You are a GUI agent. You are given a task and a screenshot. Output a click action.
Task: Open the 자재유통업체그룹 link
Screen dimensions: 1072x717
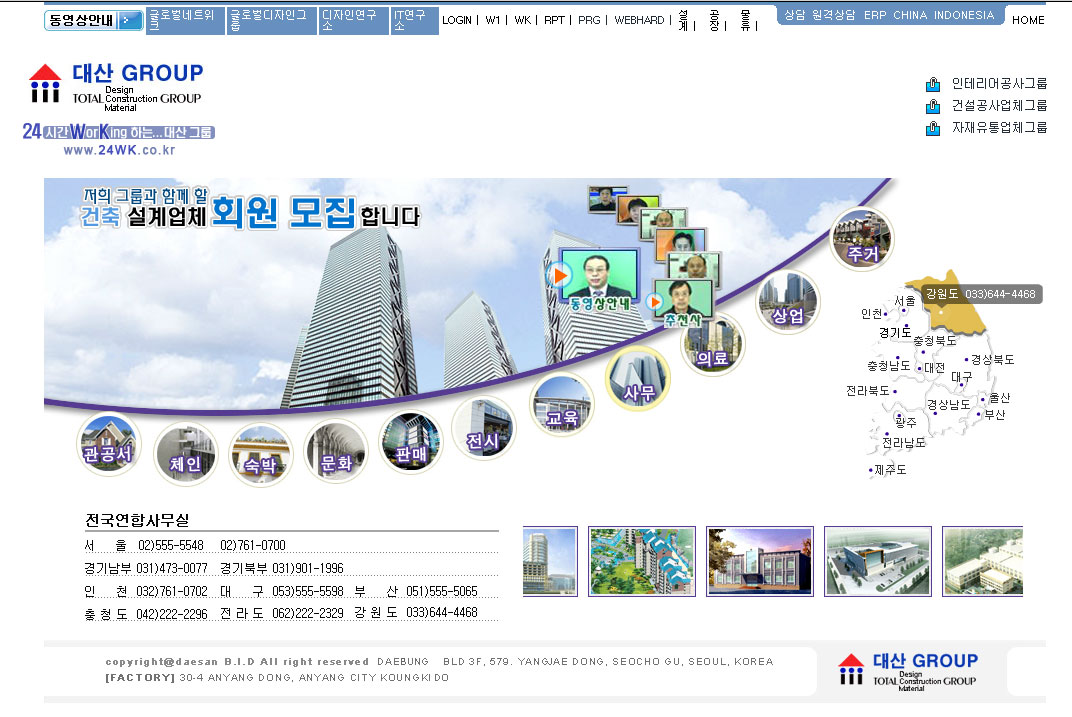(x=1000, y=127)
